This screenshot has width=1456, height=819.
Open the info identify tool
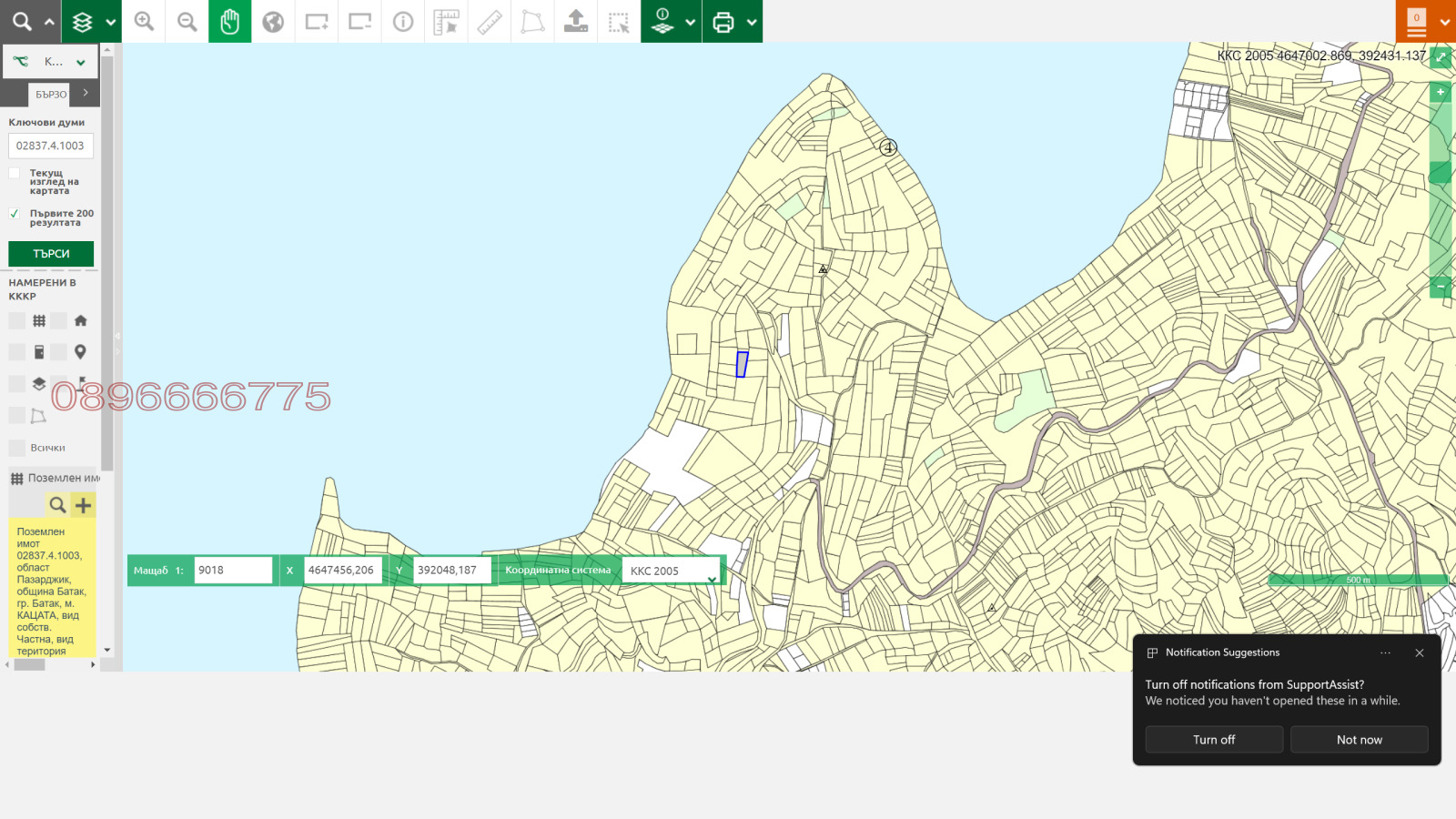click(403, 21)
